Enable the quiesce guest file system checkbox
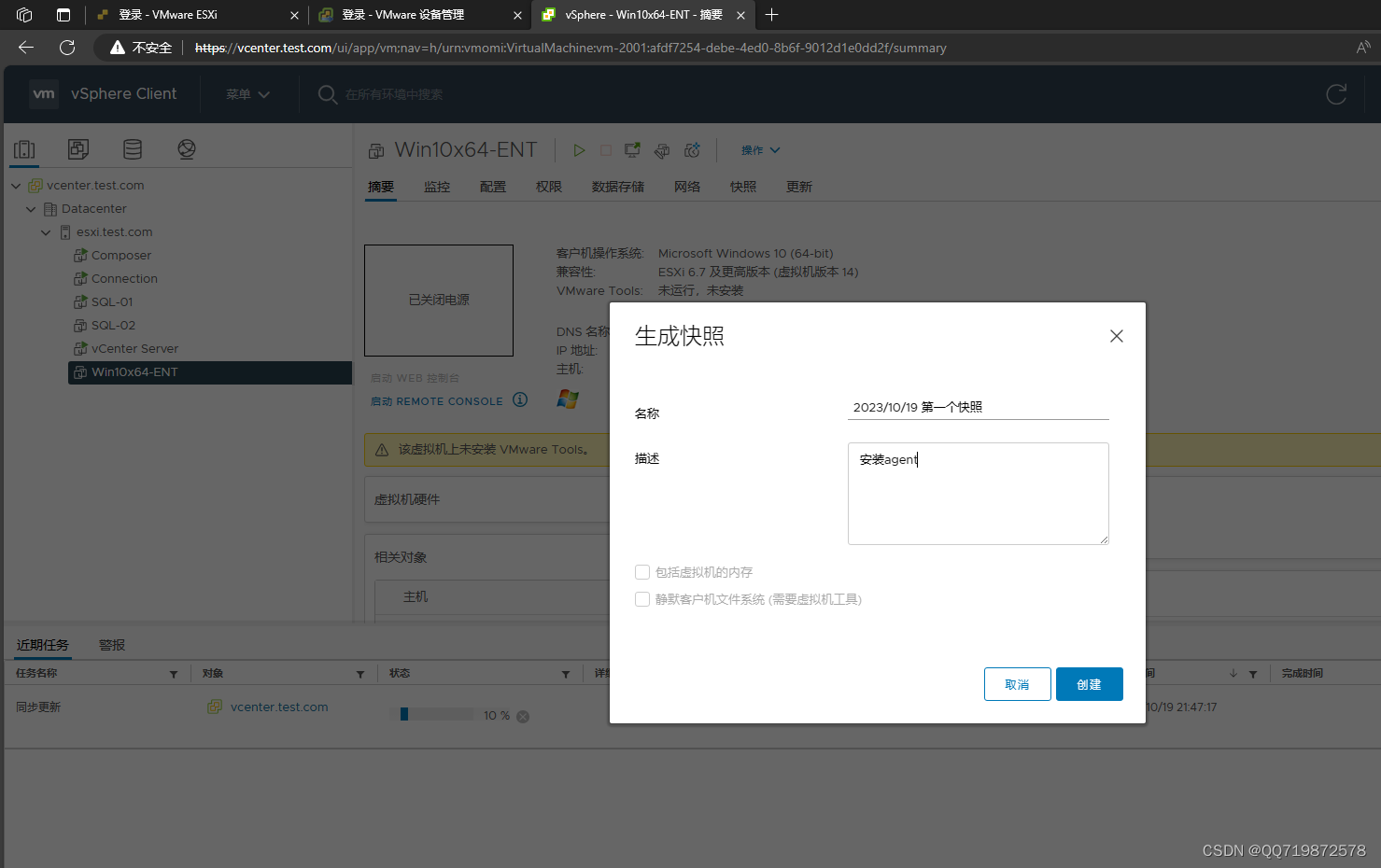 pyautogui.click(x=642, y=599)
